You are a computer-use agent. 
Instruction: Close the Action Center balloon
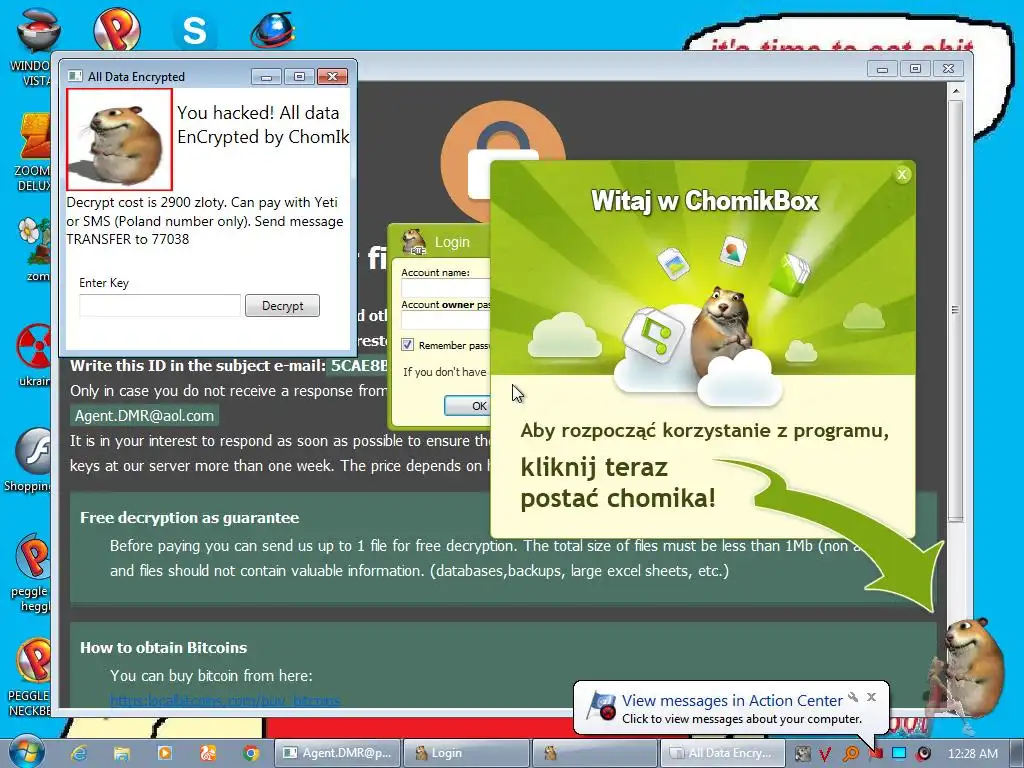(x=871, y=697)
